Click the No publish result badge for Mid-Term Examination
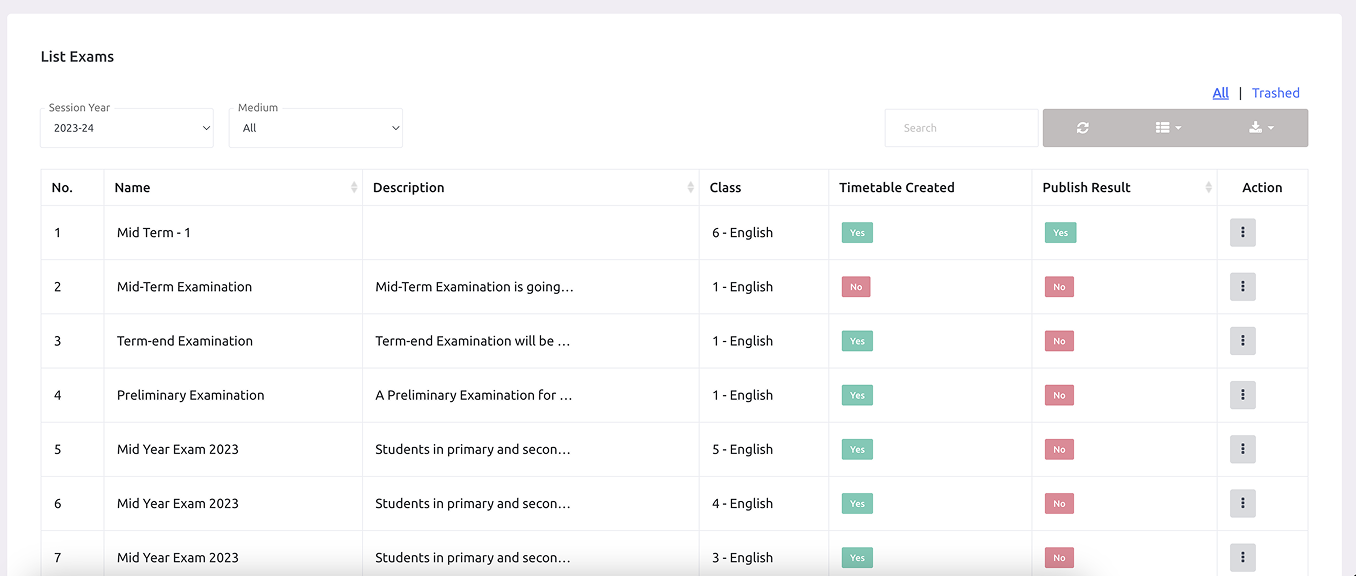The width and height of the screenshot is (1356, 576). click(1059, 287)
